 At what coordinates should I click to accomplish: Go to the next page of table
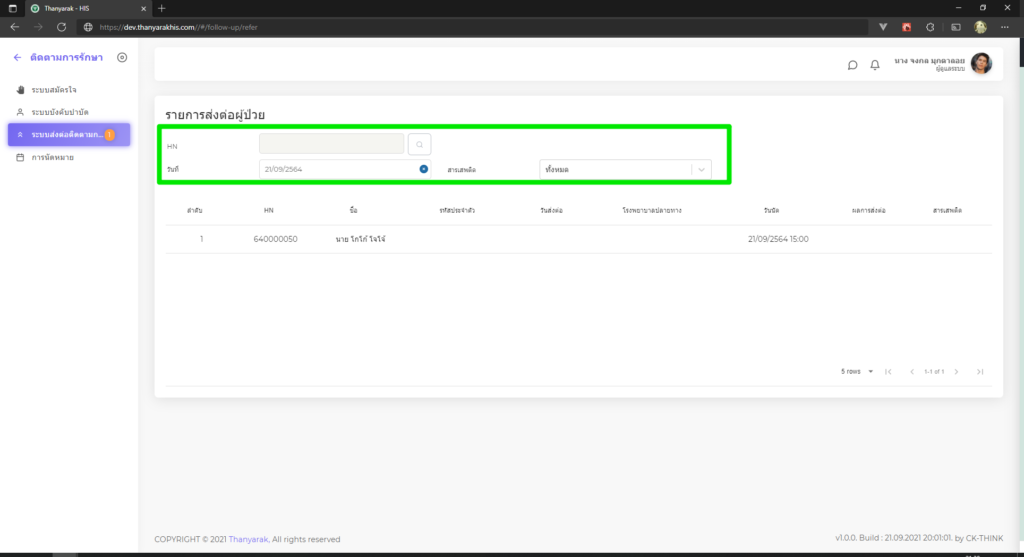tap(956, 372)
